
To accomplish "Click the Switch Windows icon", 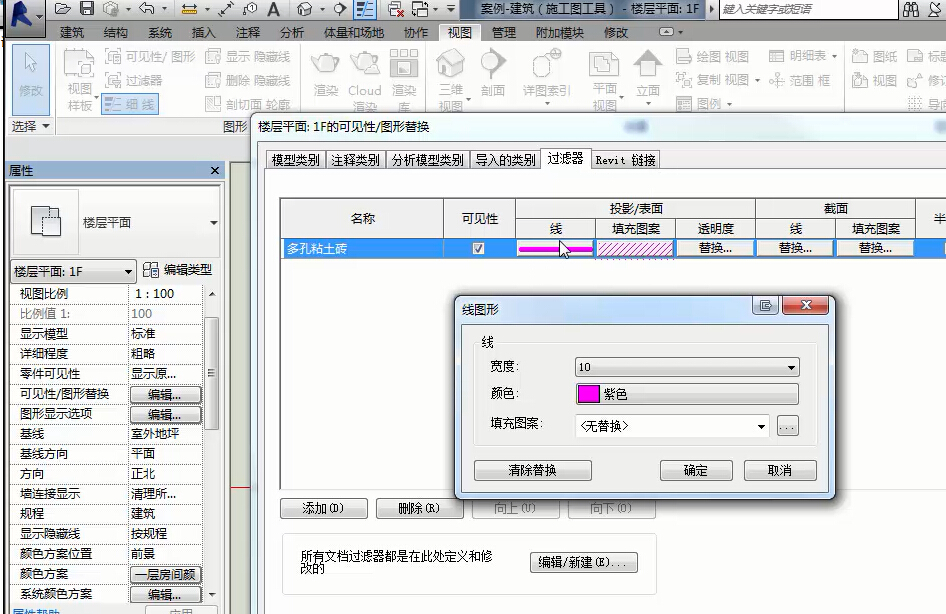I will (420, 9).
